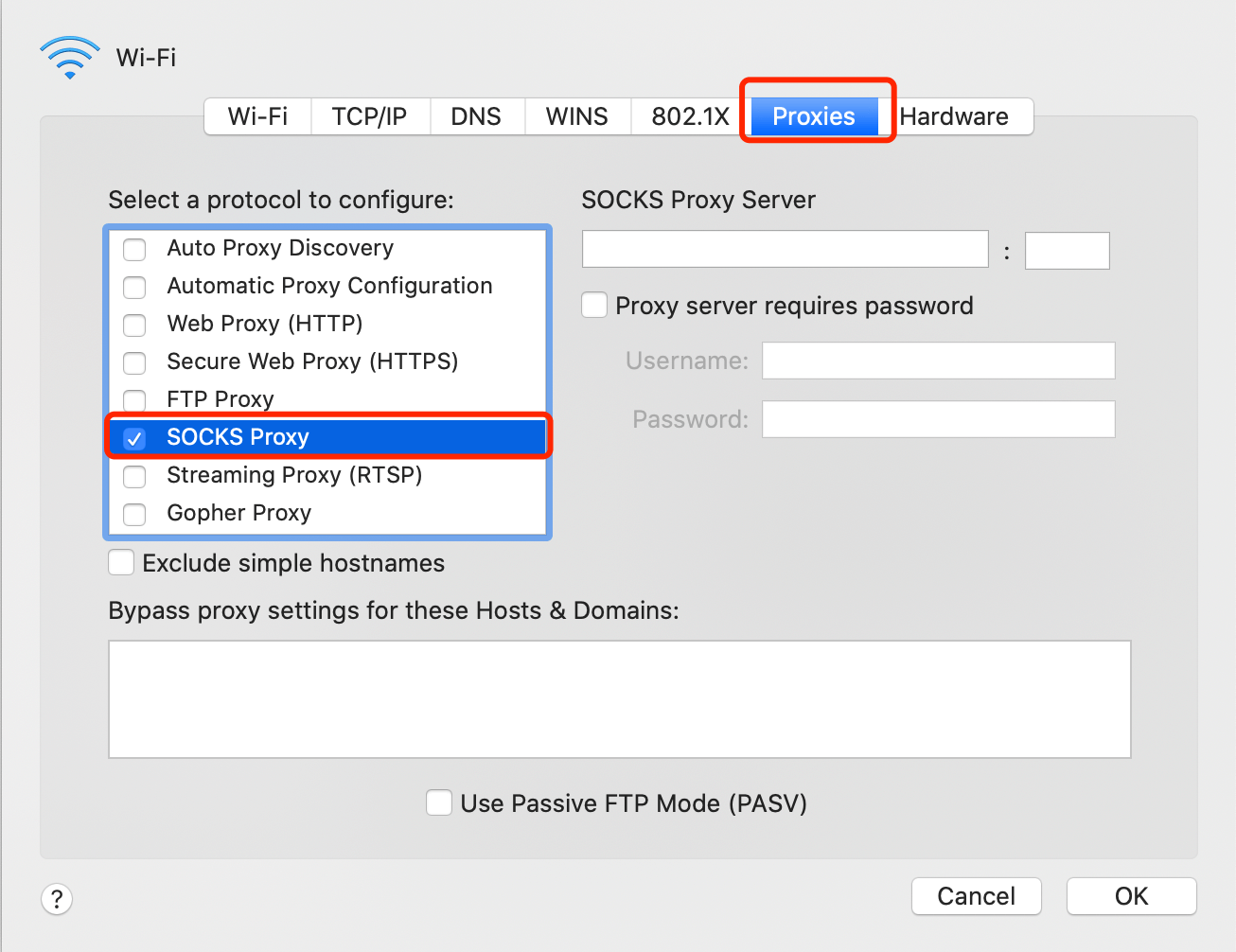1236x952 pixels.
Task: Toggle Exclude simple hostnames checkbox
Action: pos(121,563)
